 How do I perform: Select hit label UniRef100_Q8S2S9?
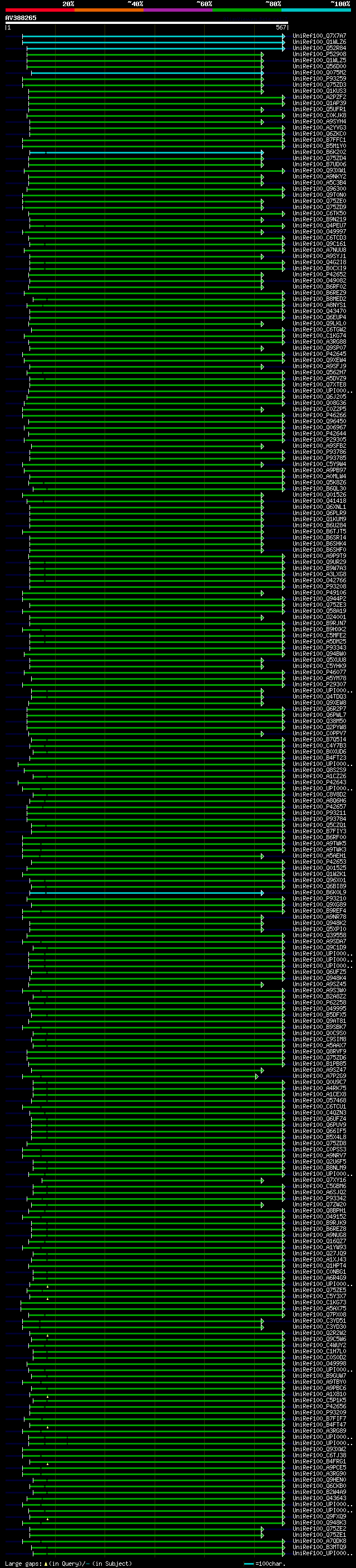point(319,770)
